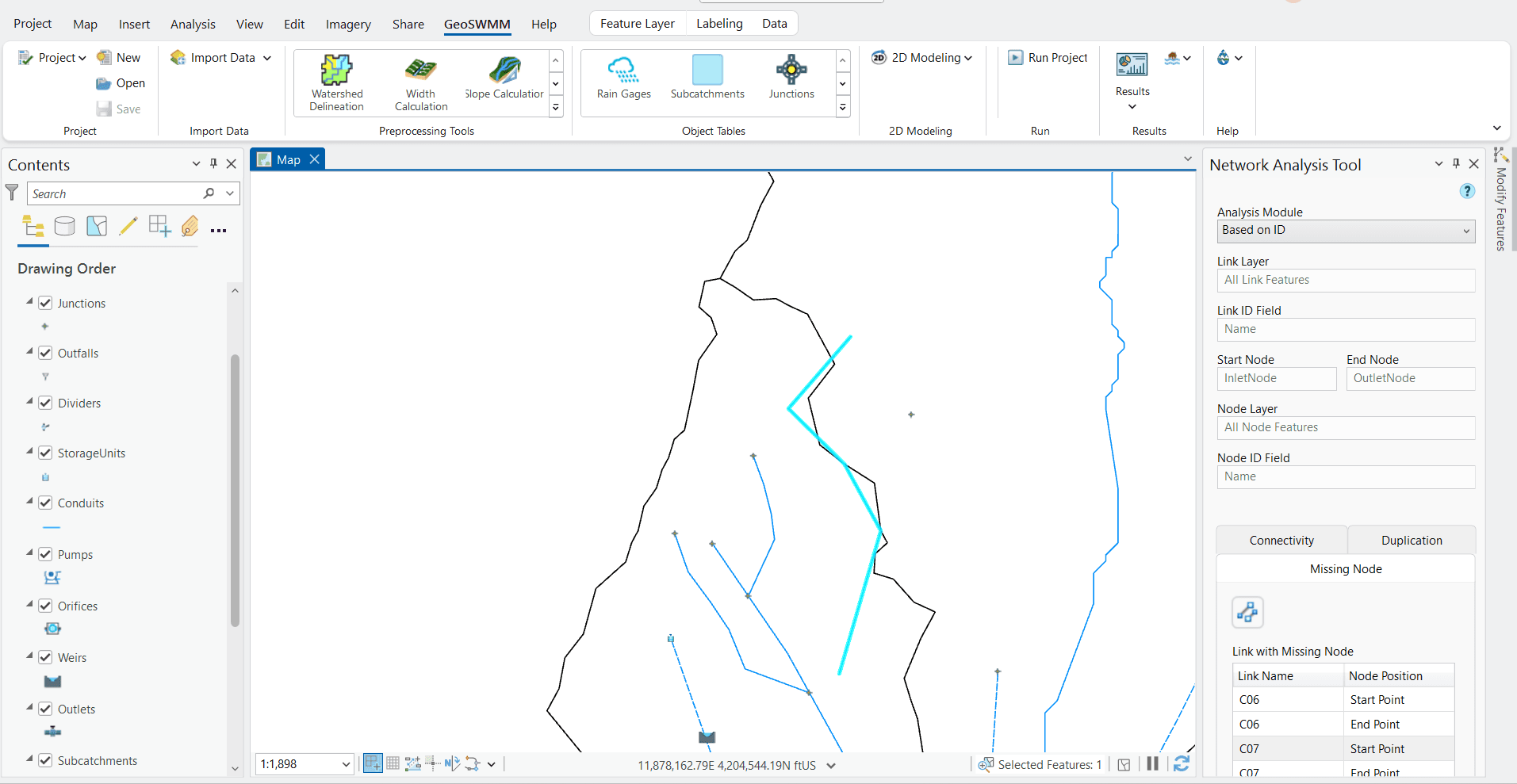Click the Imagery menu item

point(347,24)
